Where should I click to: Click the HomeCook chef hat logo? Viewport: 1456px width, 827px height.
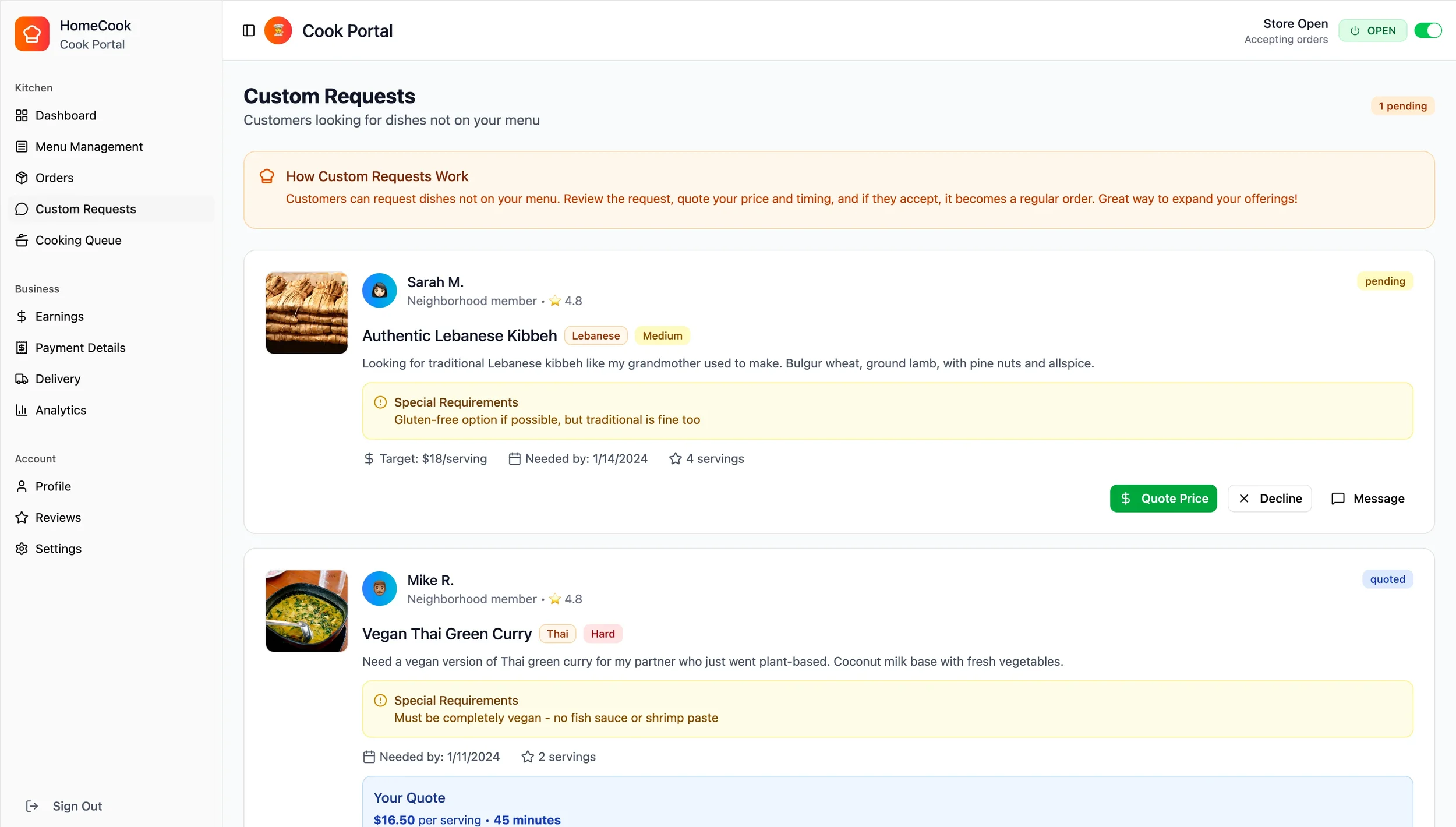click(32, 34)
